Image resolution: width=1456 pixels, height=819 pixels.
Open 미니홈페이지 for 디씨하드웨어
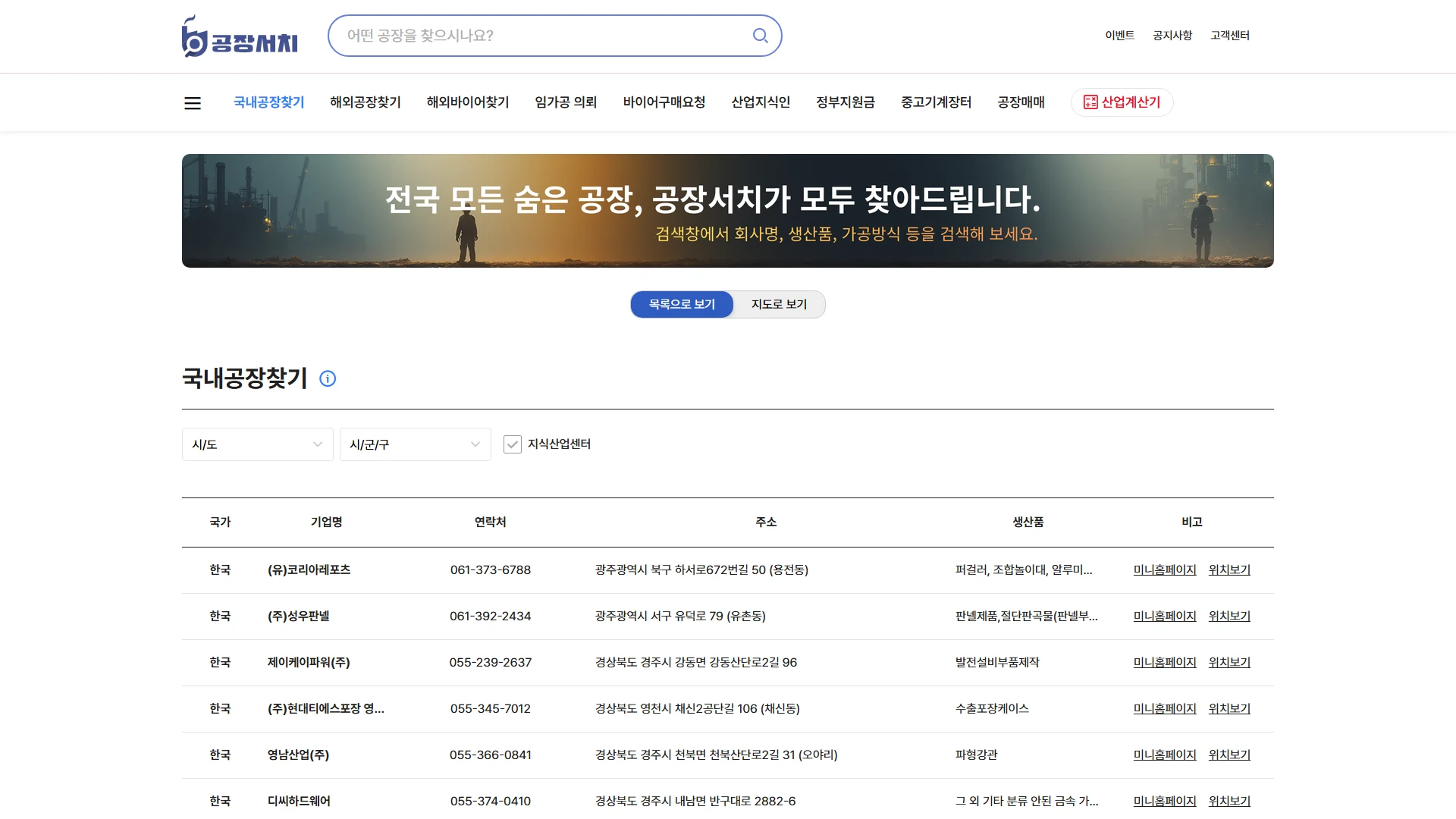tap(1165, 802)
